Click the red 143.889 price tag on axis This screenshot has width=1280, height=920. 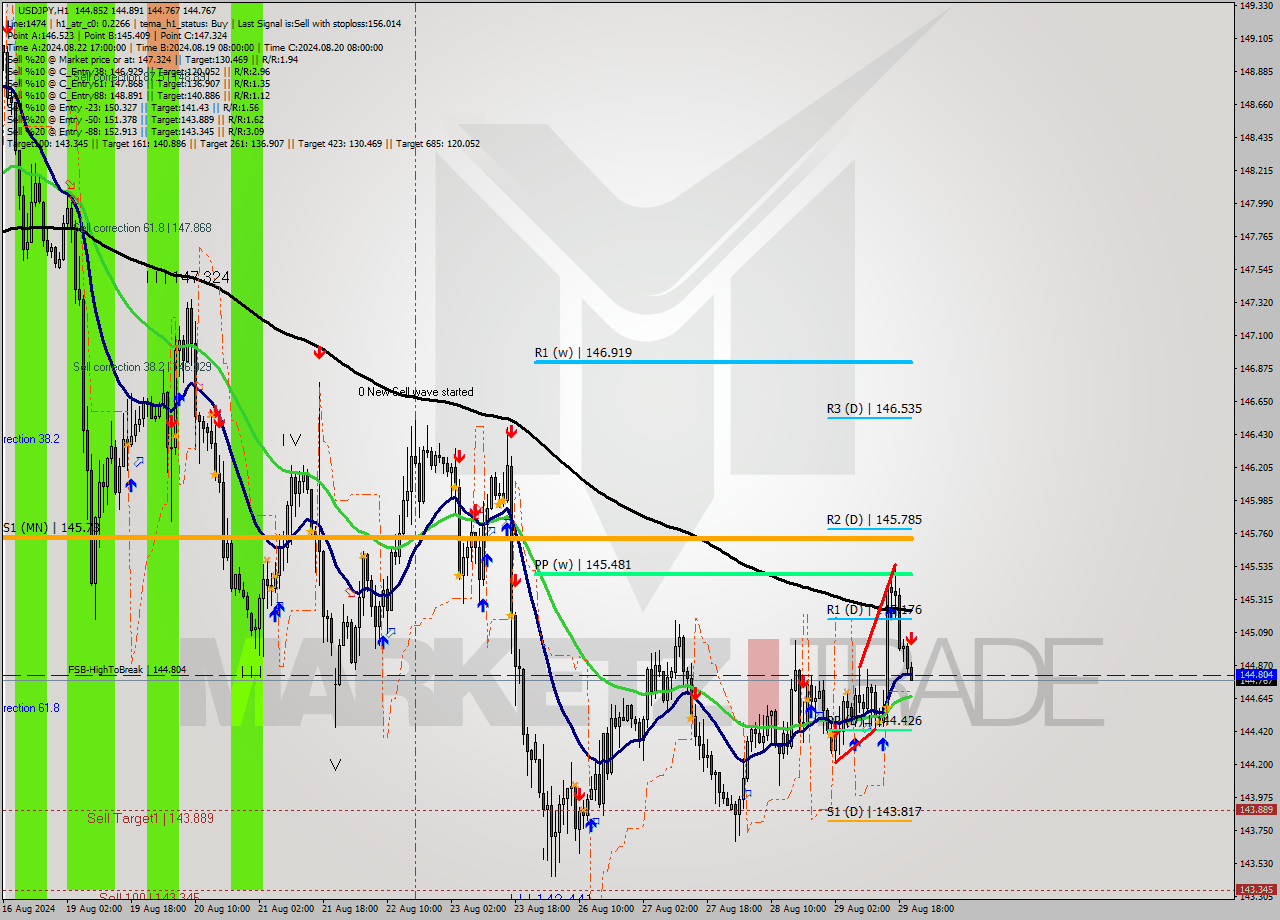pos(1256,810)
